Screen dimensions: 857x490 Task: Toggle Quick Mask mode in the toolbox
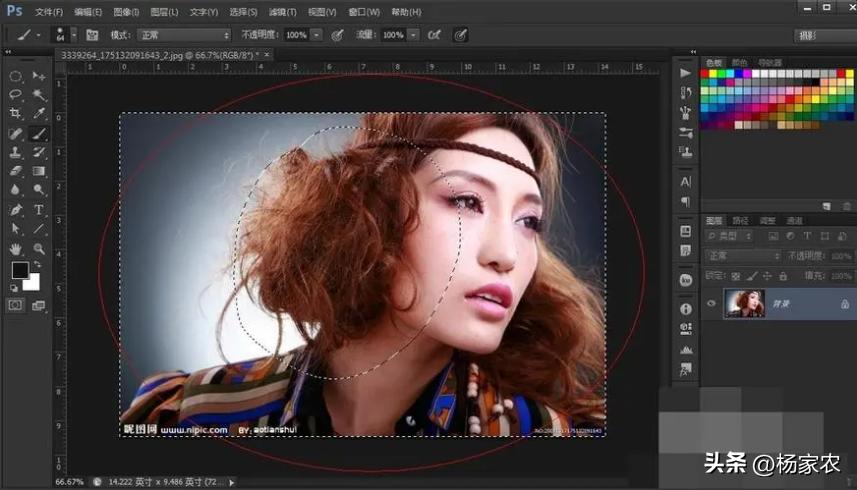(x=16, y=305)
